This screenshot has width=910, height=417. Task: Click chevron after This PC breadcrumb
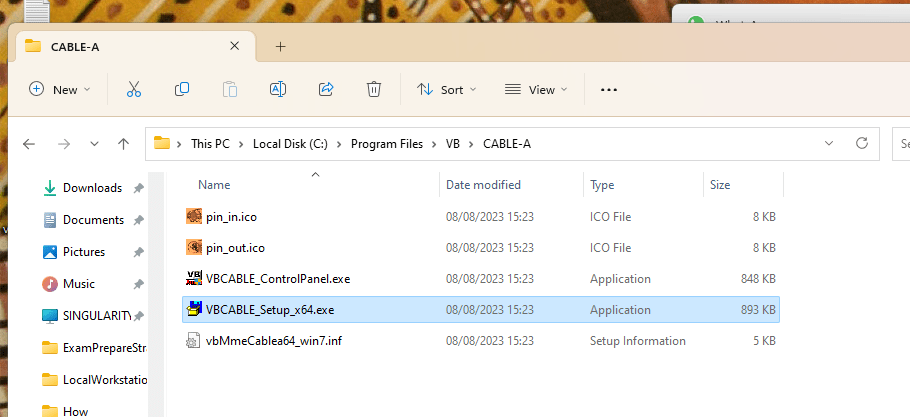pos(241,144)
